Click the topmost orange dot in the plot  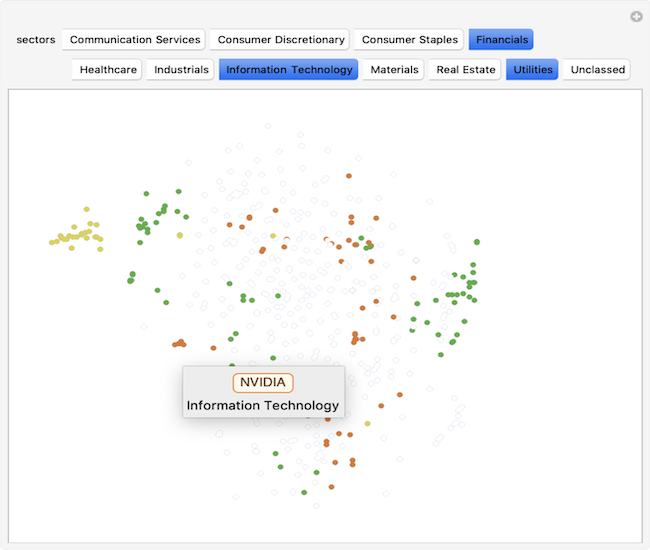[x=349, y=175]
